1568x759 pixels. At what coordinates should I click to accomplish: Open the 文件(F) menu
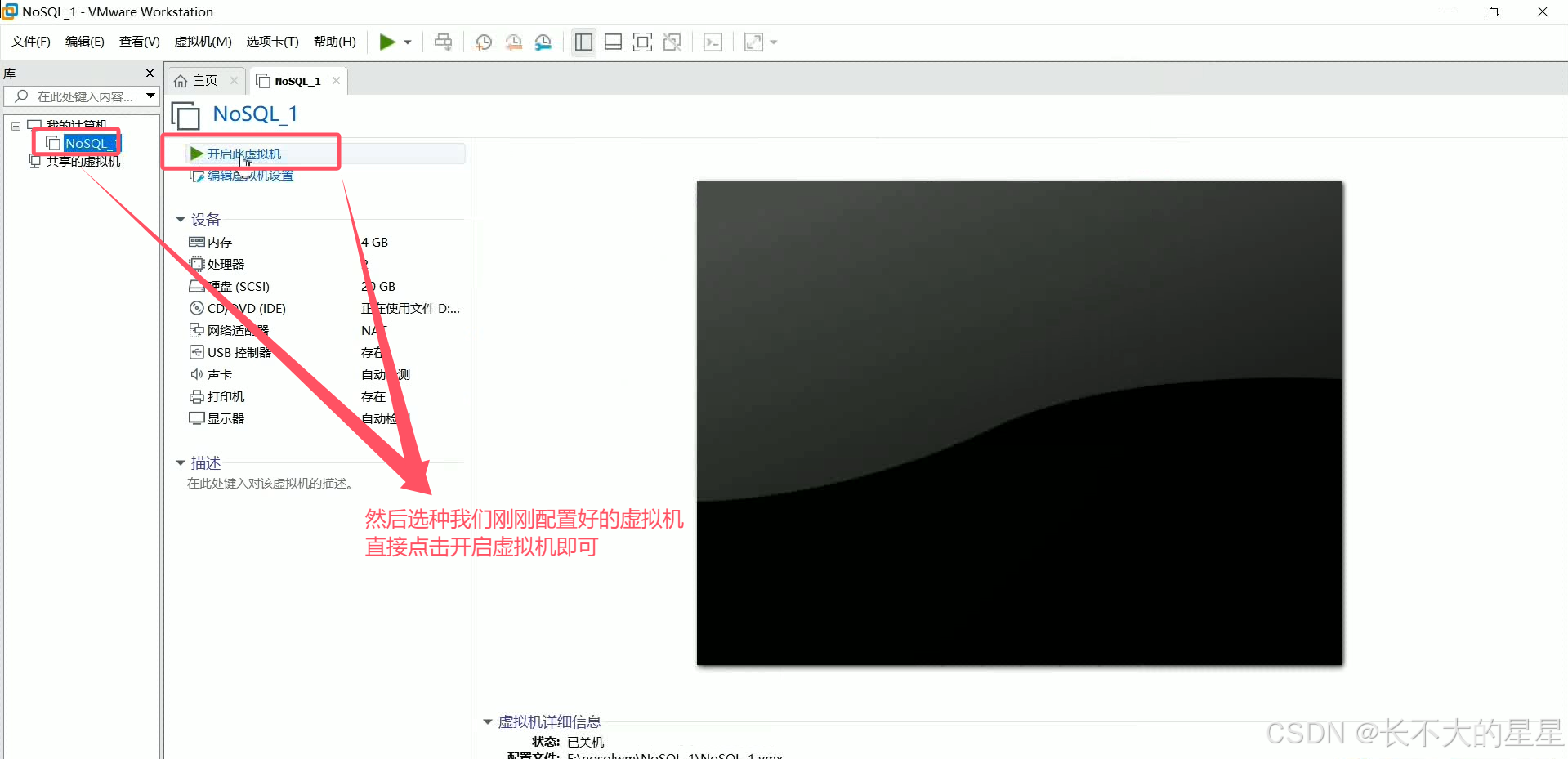[31, 42]
